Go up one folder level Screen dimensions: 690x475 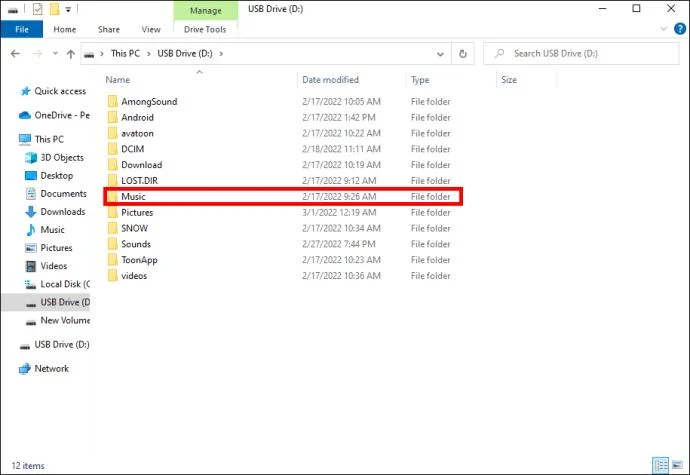70,54
